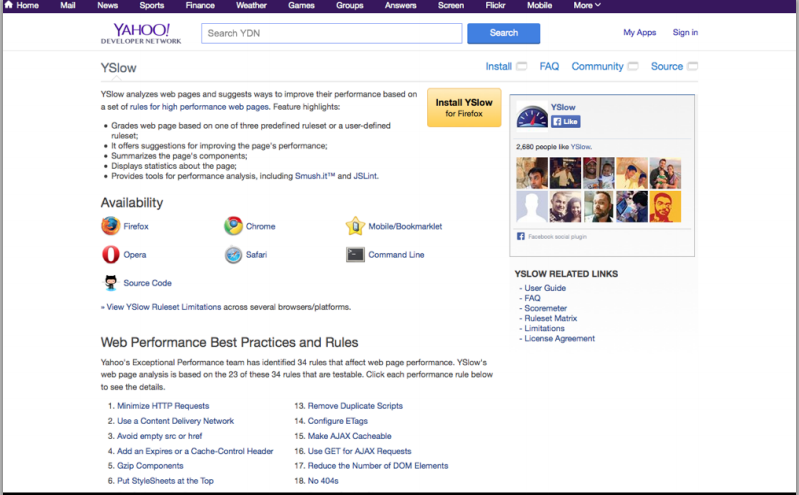Click the GitHub Source Code octocat icon

pos(111,282)
